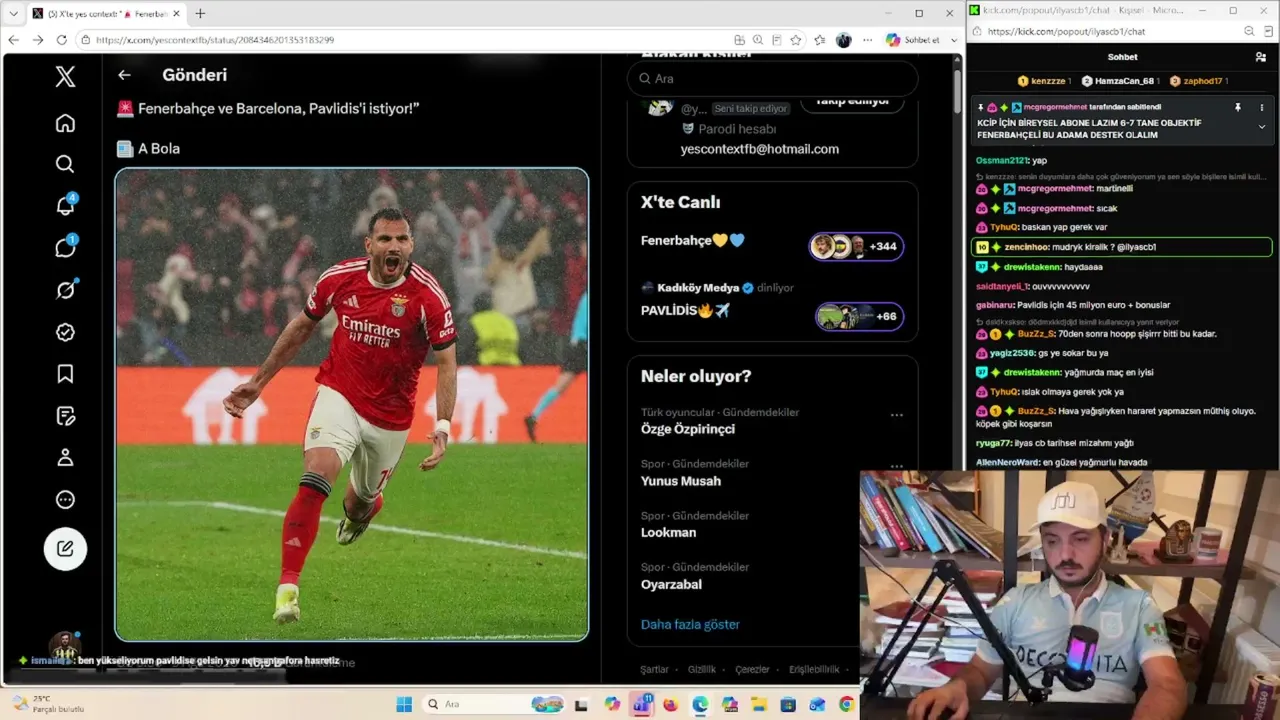
Task: Click Daha fazla göster link
Action: [x=690, y=624]
